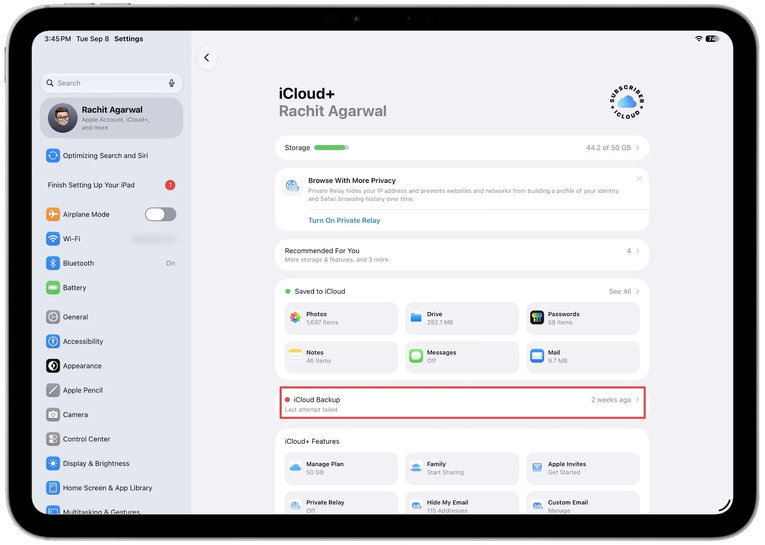The image size is (765, 545).
Task: Open Photos iCloud card
Action: click(341, 318)
